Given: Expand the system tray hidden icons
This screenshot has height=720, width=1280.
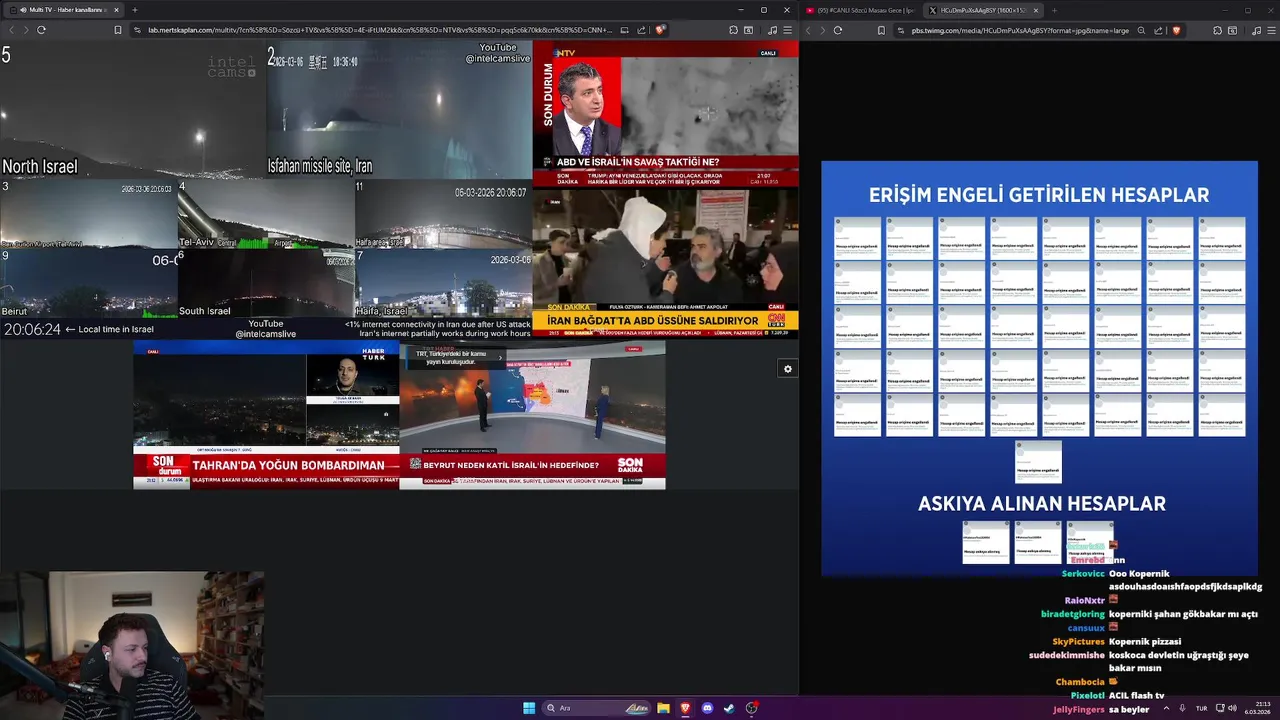Looking at the screenshot, I should coord(1166,708).
